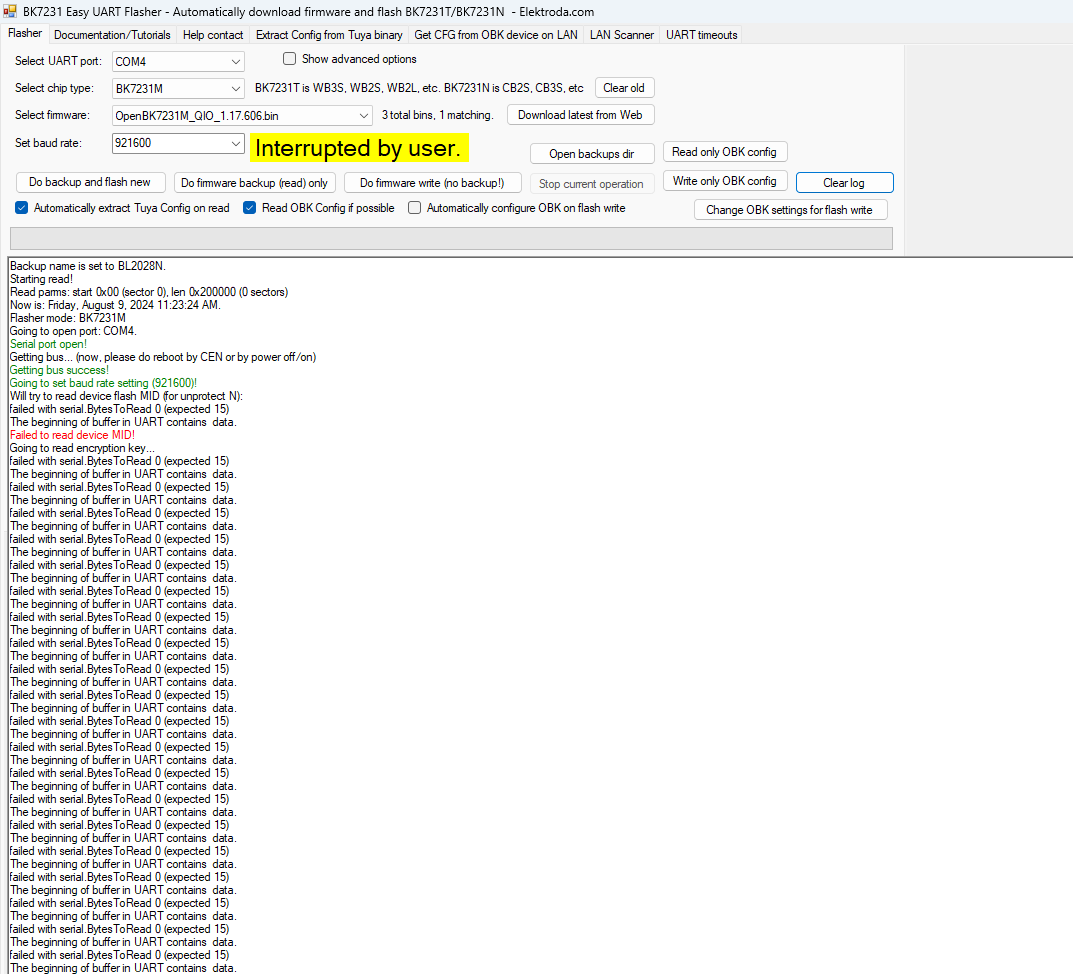
Task: Uncheck Read OBK Config if possible
Action: 250,207
